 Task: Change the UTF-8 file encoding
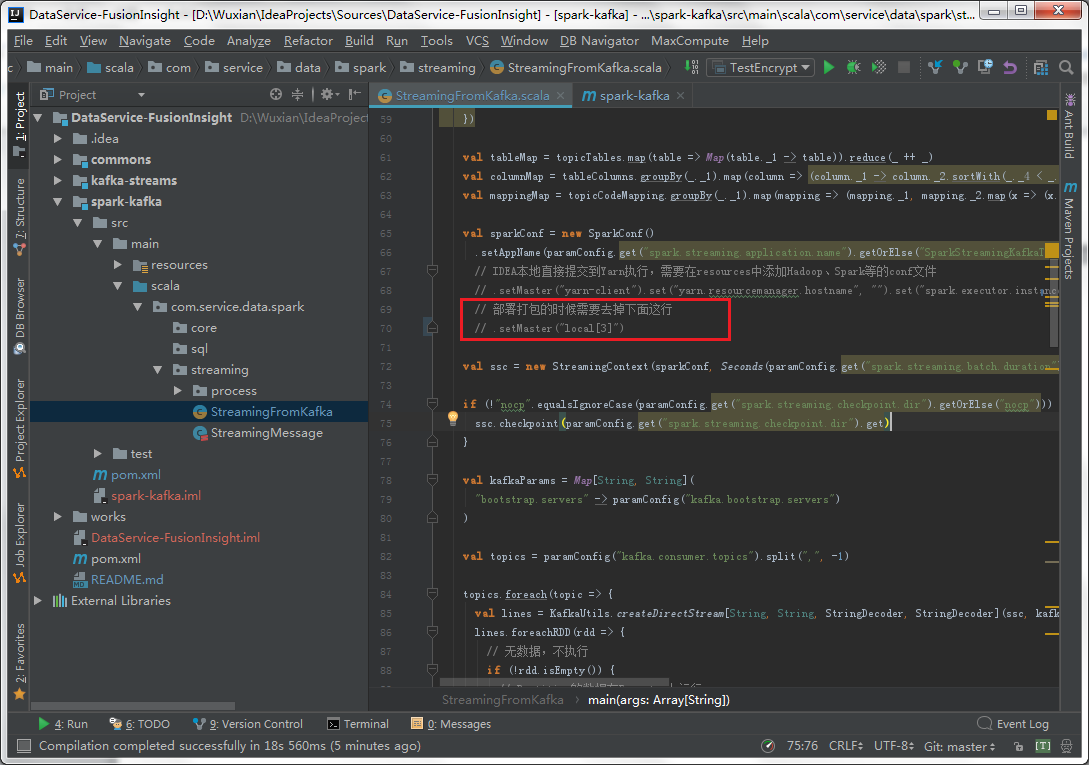(894, 746)
